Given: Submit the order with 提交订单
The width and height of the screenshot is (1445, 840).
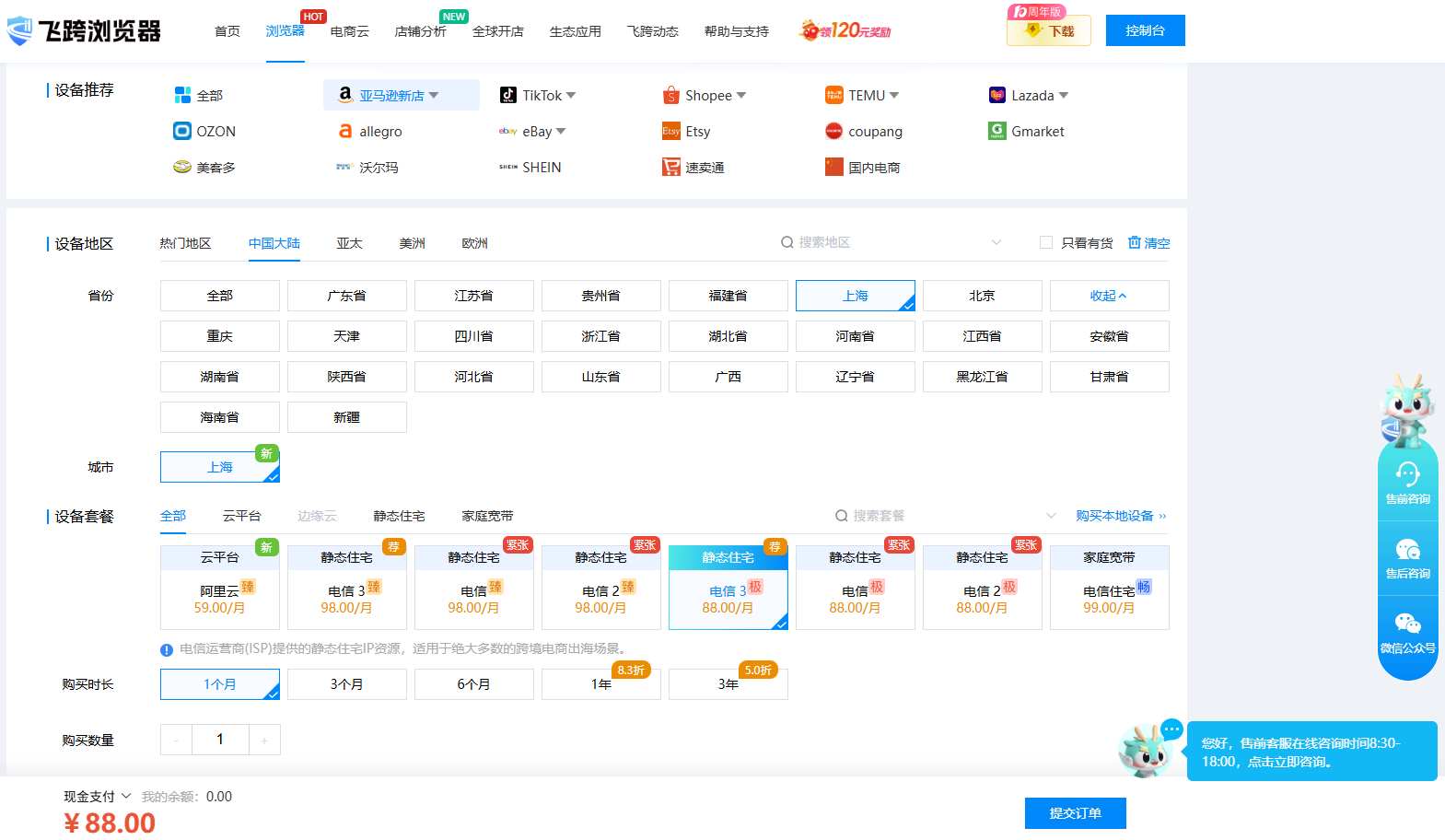Looking at the screenshot, I should 1075,813.
